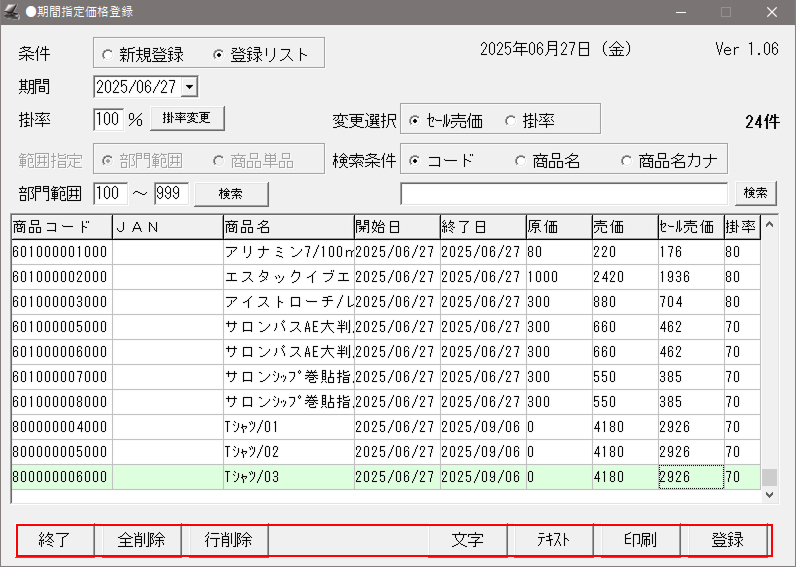Select 商品名カナ search condition

[627, 161]
